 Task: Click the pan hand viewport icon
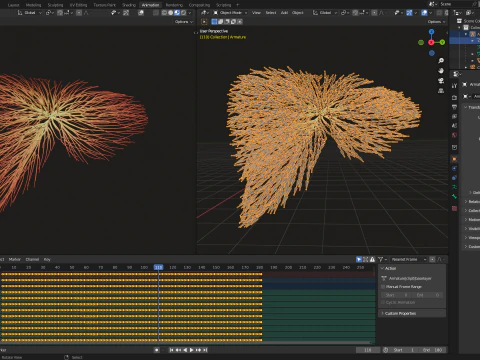(441, 71)
